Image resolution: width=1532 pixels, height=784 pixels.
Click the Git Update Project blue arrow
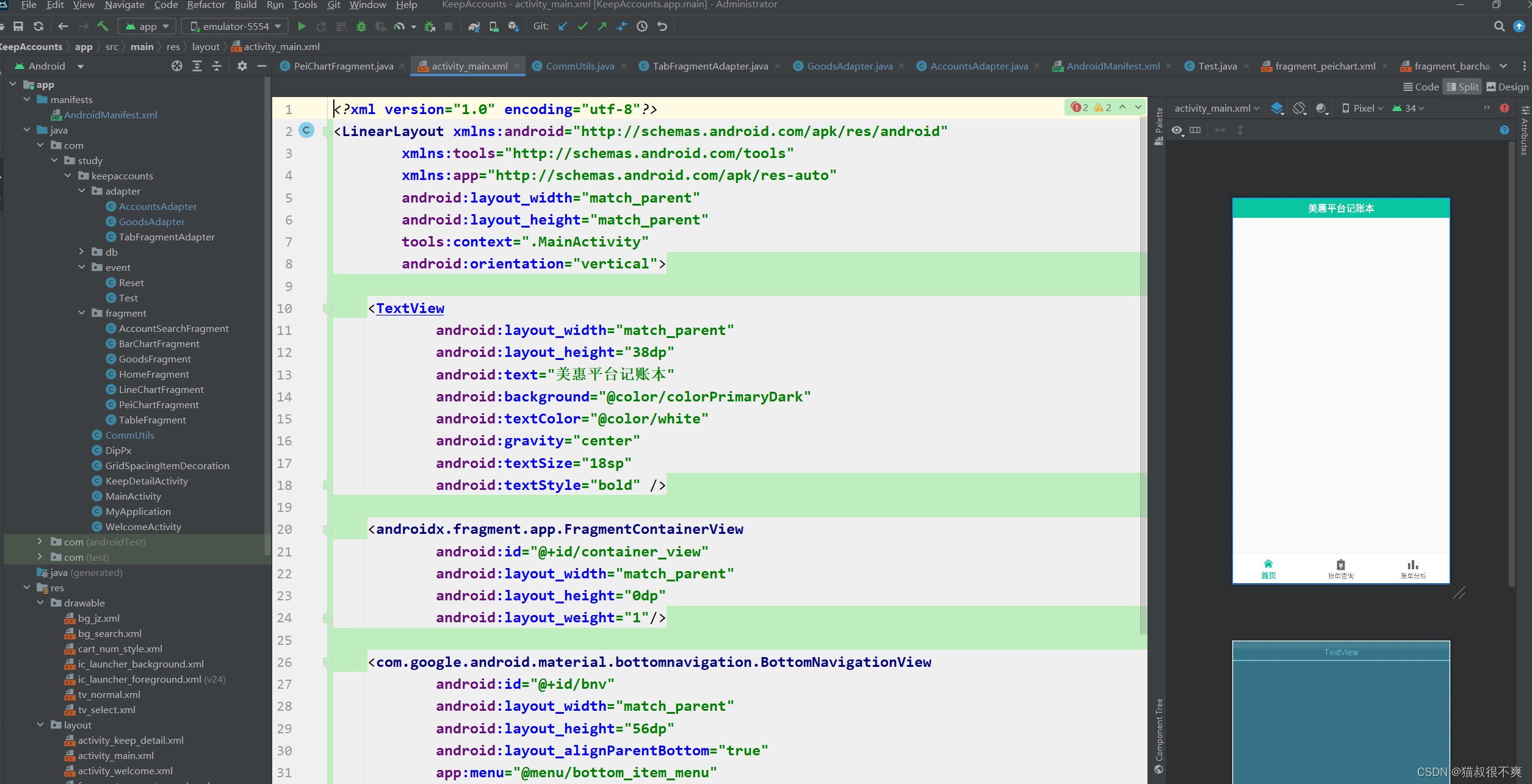563,26
